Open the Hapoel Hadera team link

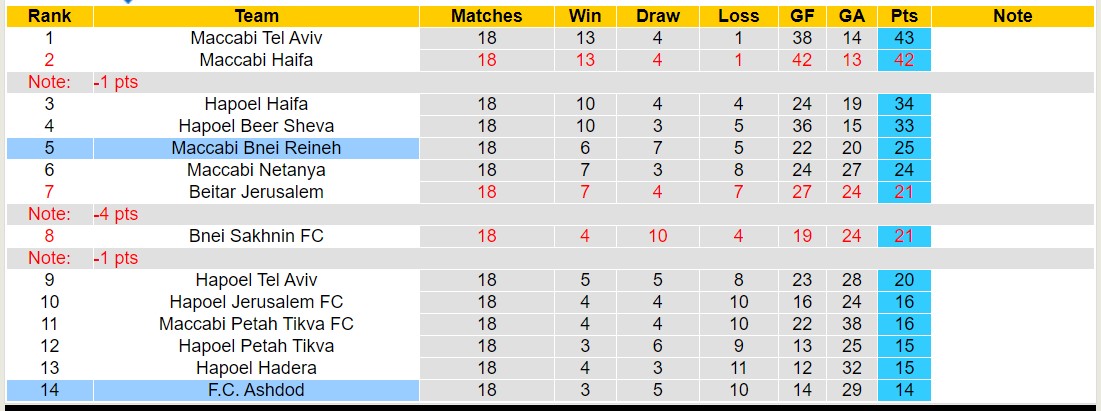pos(256,368)
